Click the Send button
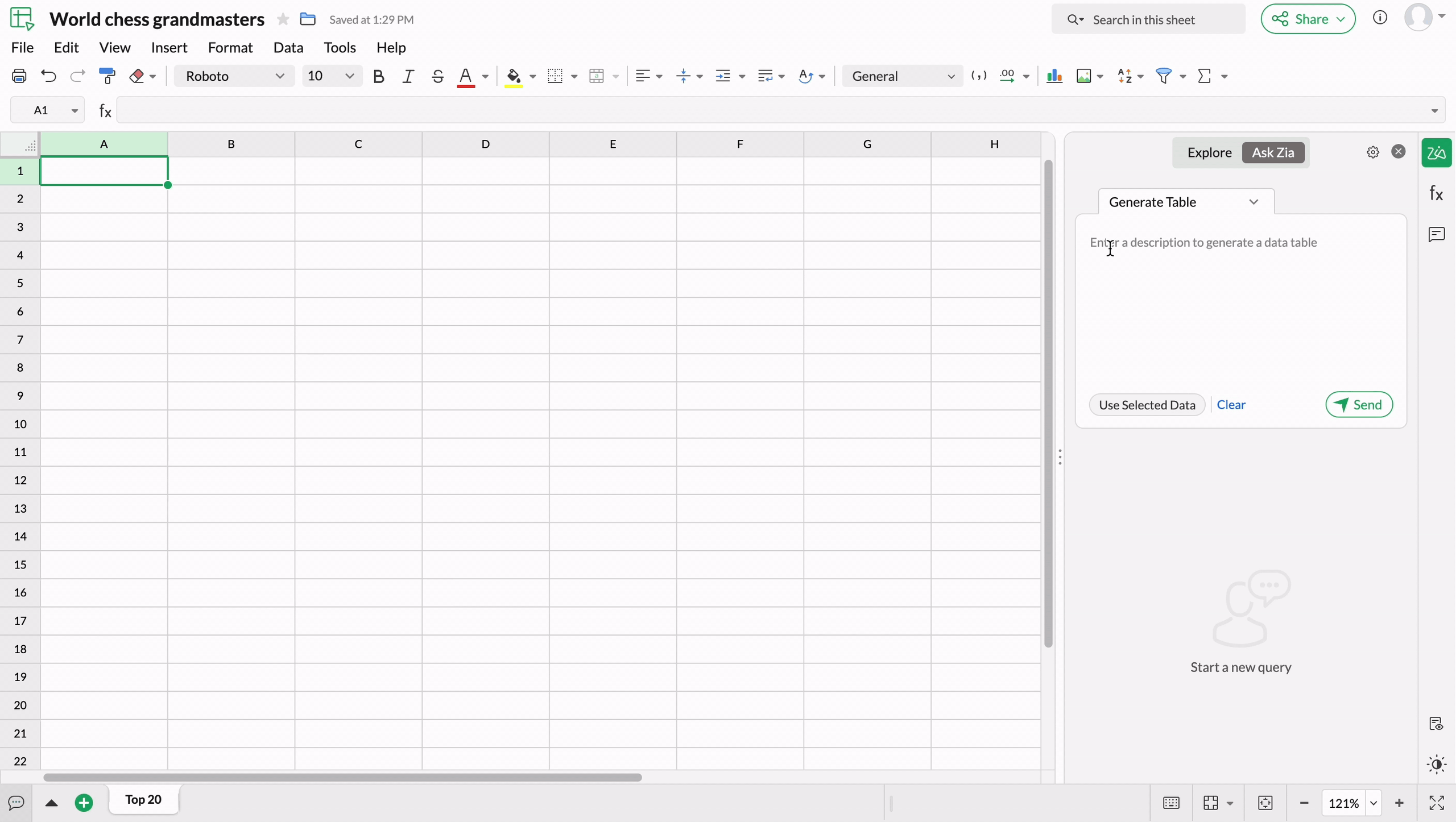1456x822 pixels. [1358, 405]
